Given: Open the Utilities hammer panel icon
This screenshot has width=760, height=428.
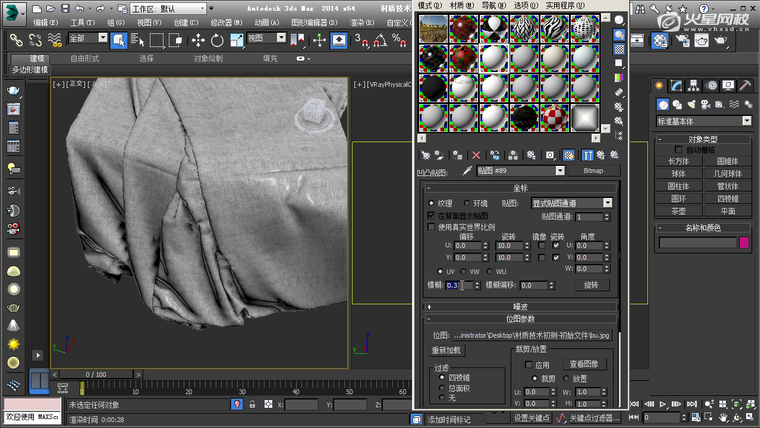Looking at the screenshot, I should pyautogui.click(x=744, y=86).
